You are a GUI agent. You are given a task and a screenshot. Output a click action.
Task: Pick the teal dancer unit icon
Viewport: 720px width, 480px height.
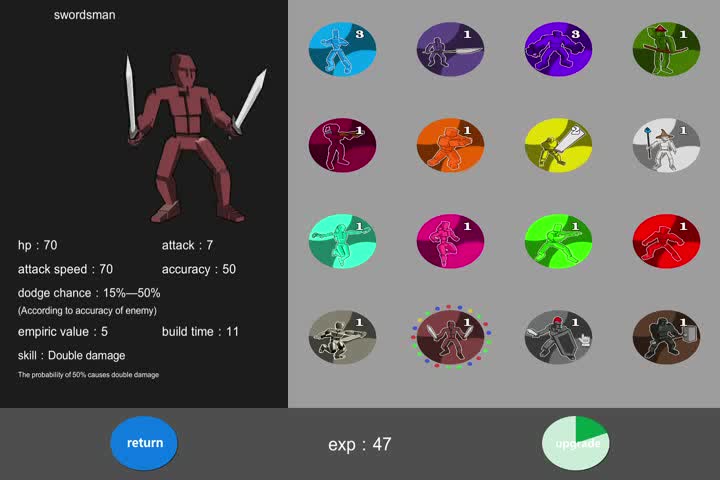342,241
